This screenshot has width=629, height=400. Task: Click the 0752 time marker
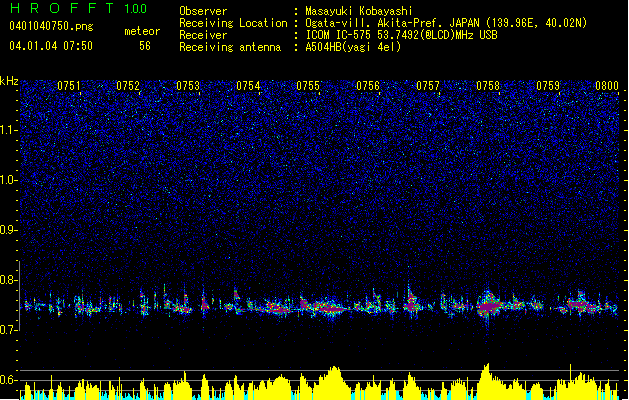click(x=128, y=86)
